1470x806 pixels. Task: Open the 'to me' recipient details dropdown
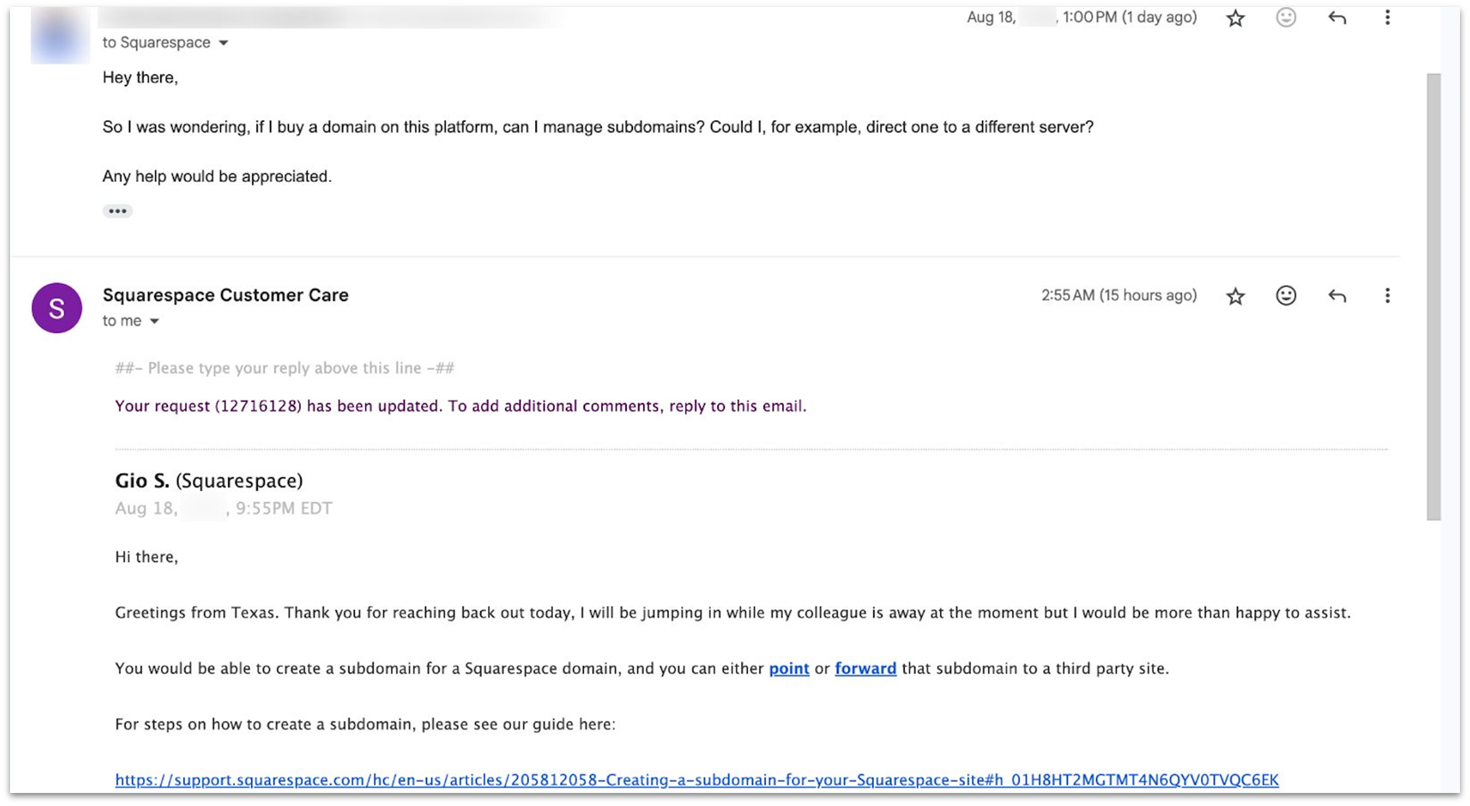(130, 320)
